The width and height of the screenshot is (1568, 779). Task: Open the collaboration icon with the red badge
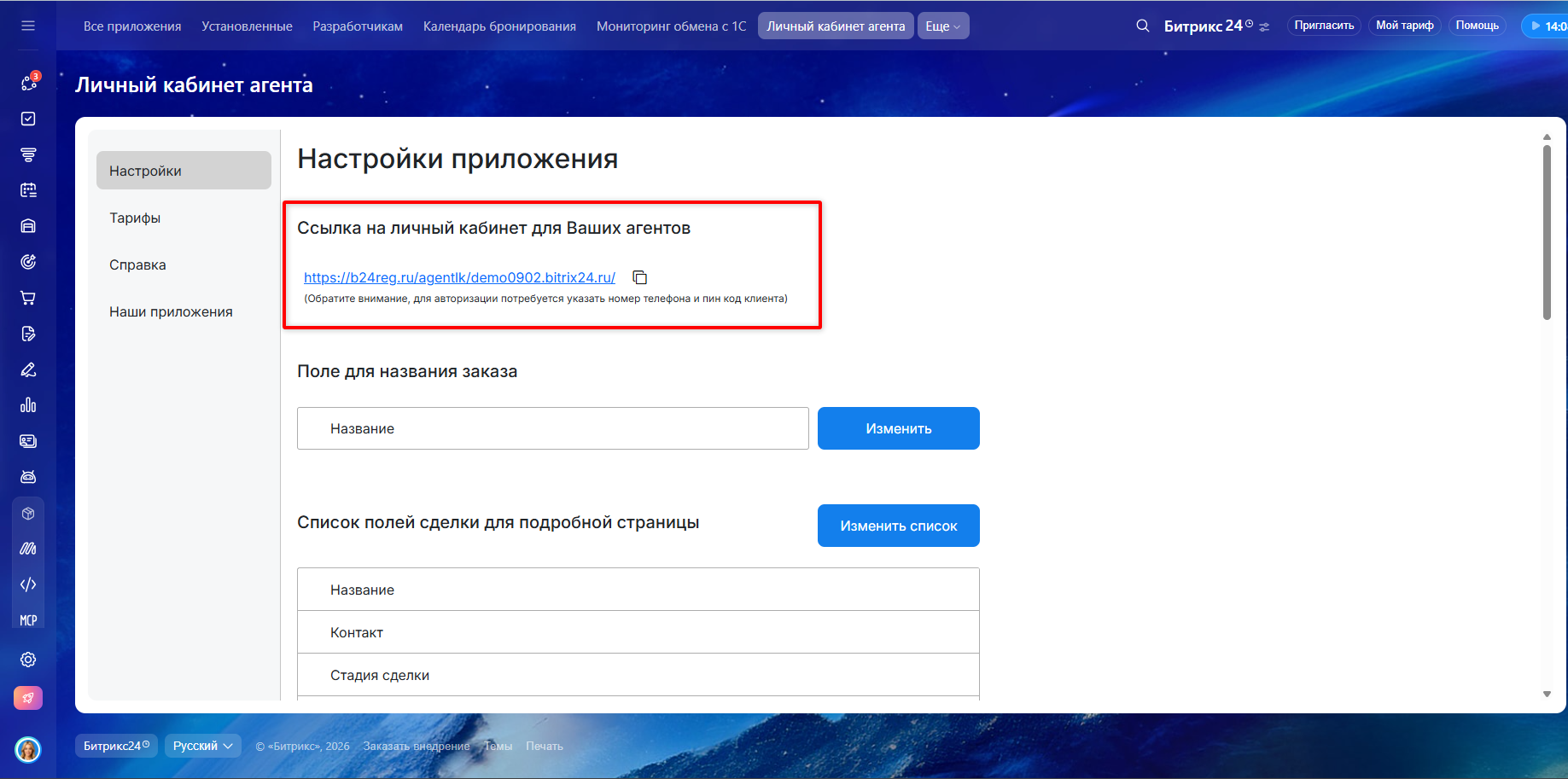pyautogui.click(x=29, y=82)
